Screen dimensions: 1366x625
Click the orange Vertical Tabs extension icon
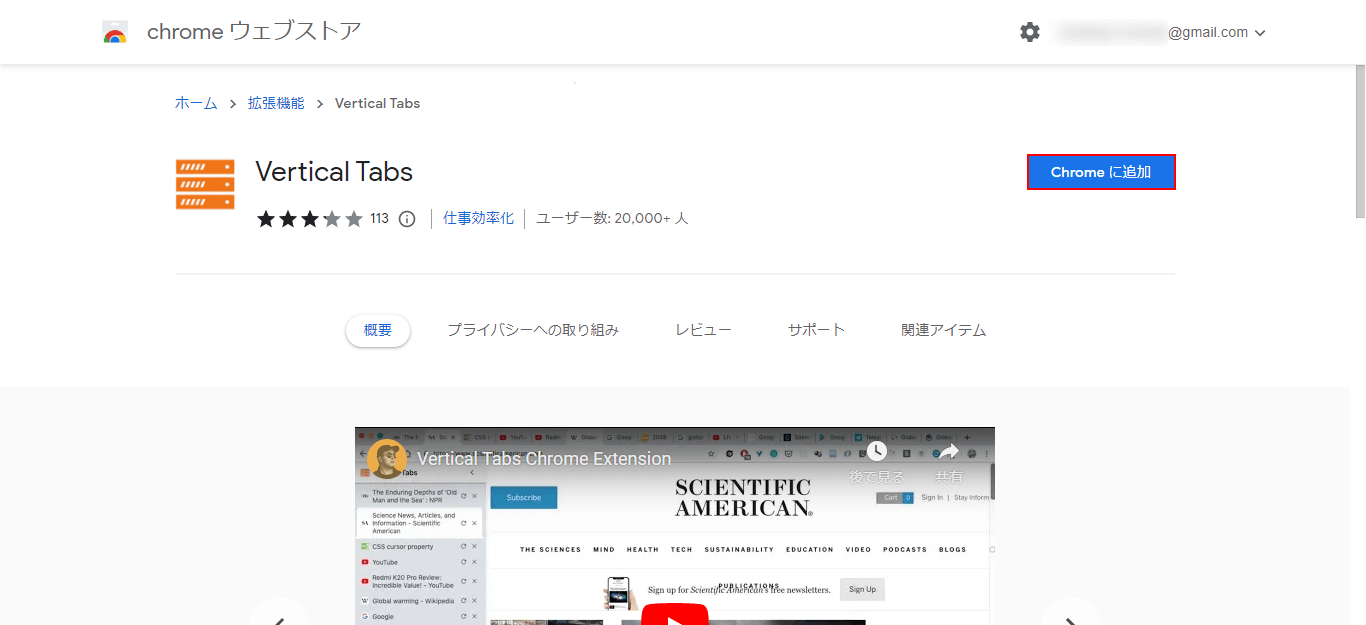tap(205, 184)
